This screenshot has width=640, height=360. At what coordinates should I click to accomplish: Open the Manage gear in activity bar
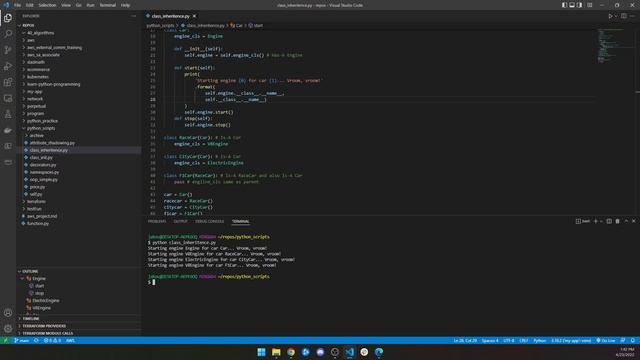[8, 329]
